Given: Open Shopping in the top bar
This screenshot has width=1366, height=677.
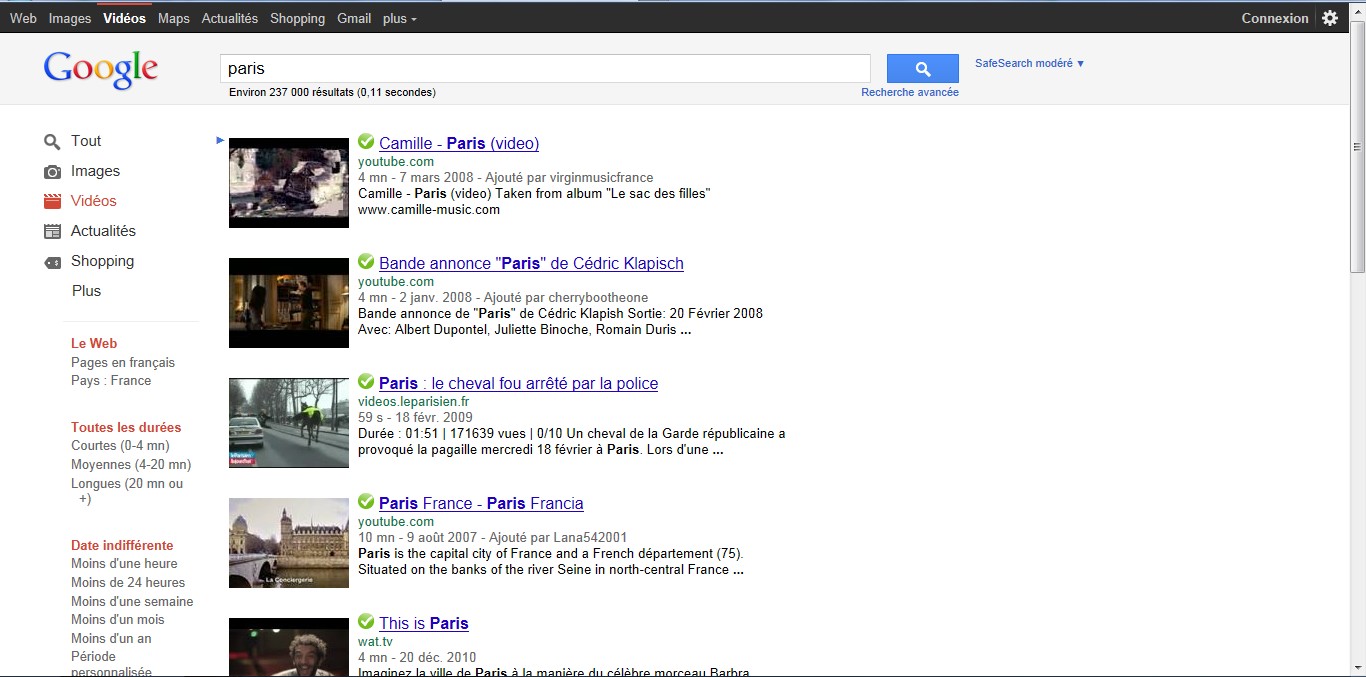Looking at the screenshot, I should coord(297,18).
